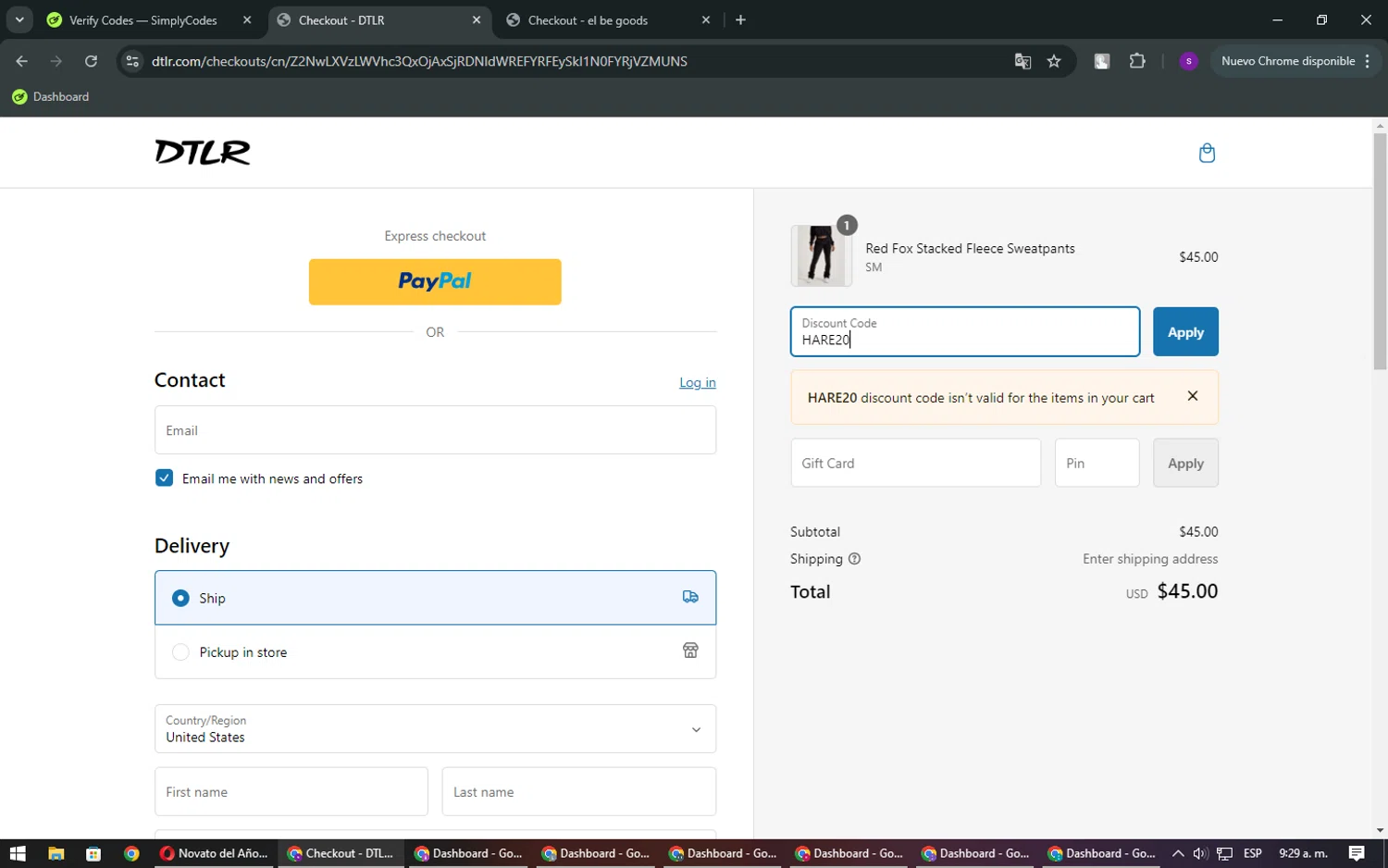Toggle Email me with news and offers
The height and width of the screenshot is (868, 1388).
pyautogui.click(x=164, y=478)
